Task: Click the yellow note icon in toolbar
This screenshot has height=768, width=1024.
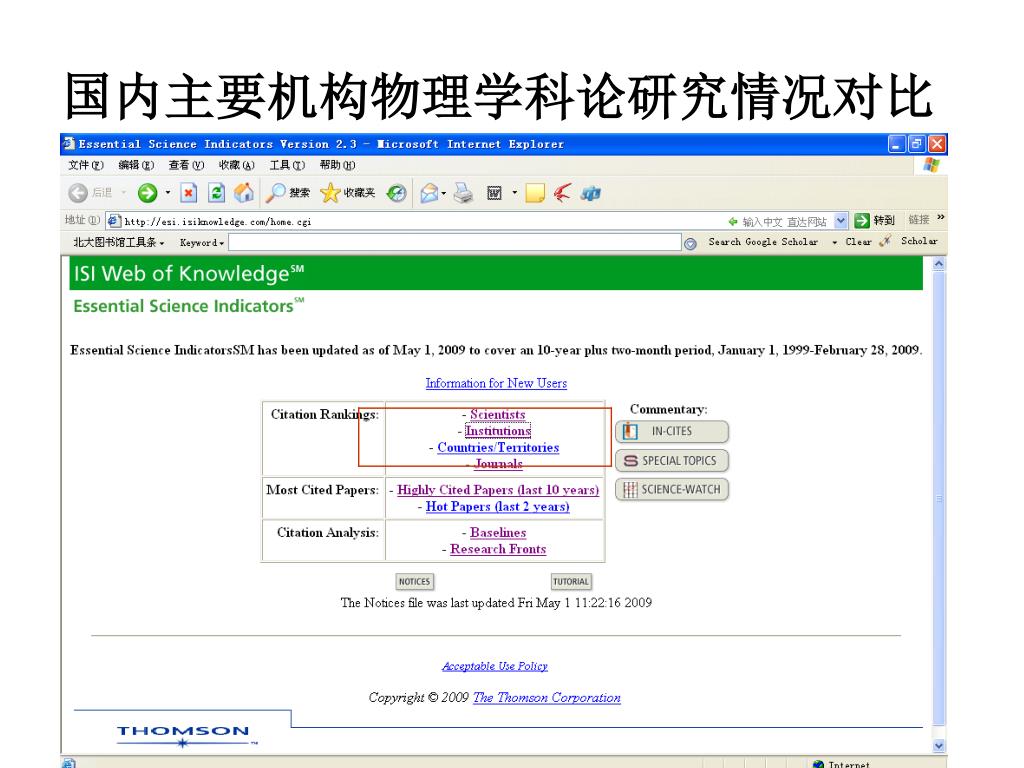Action: pos(535,193)
